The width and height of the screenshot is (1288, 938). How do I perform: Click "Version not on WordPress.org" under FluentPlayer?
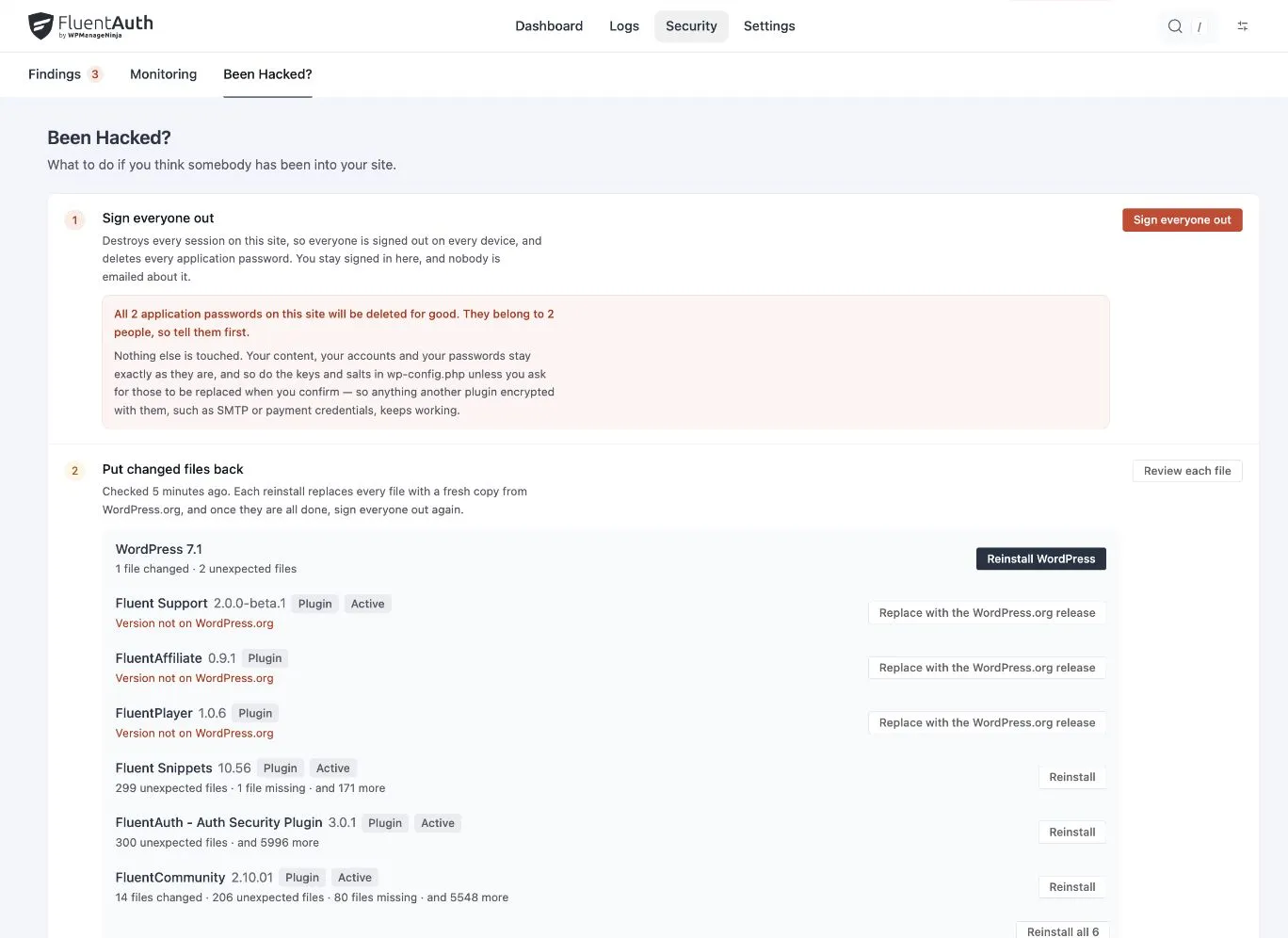click(195, 733)
